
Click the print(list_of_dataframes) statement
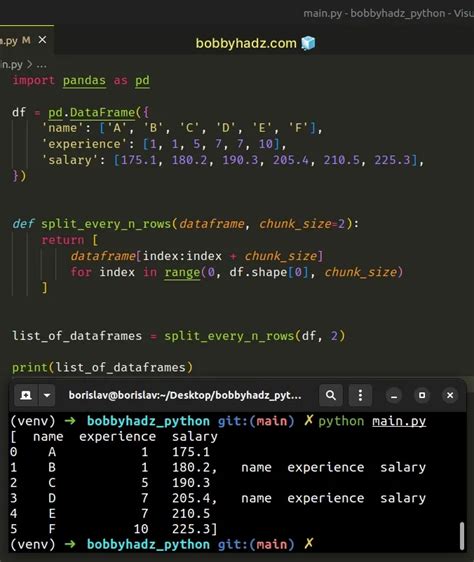click(x=102, y=368)
